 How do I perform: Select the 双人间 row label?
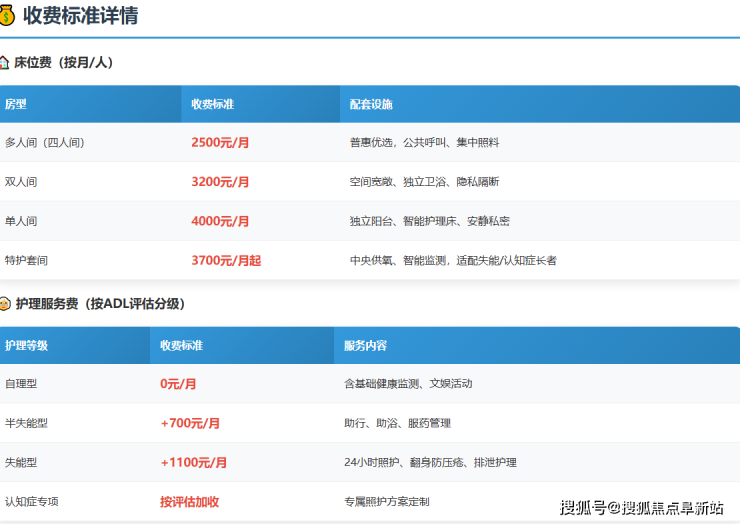pos(21,182)
